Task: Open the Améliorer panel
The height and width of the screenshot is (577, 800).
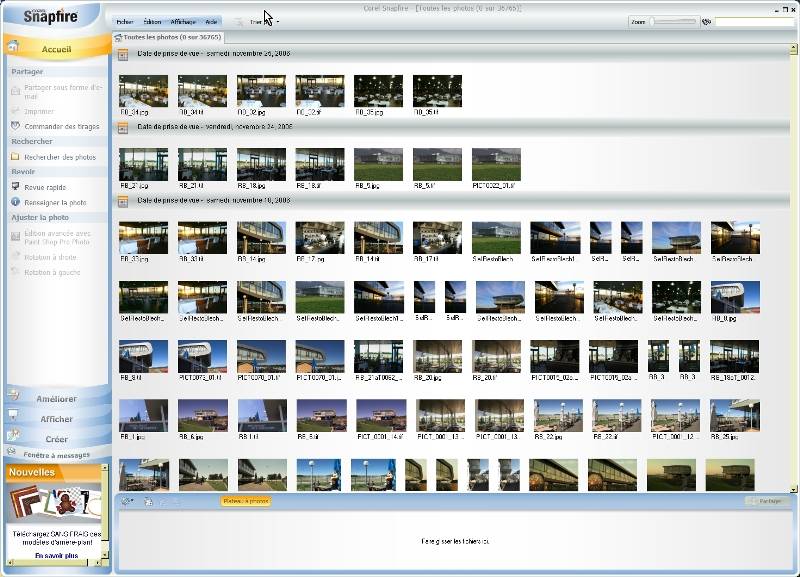Action: tap(56, 398)
